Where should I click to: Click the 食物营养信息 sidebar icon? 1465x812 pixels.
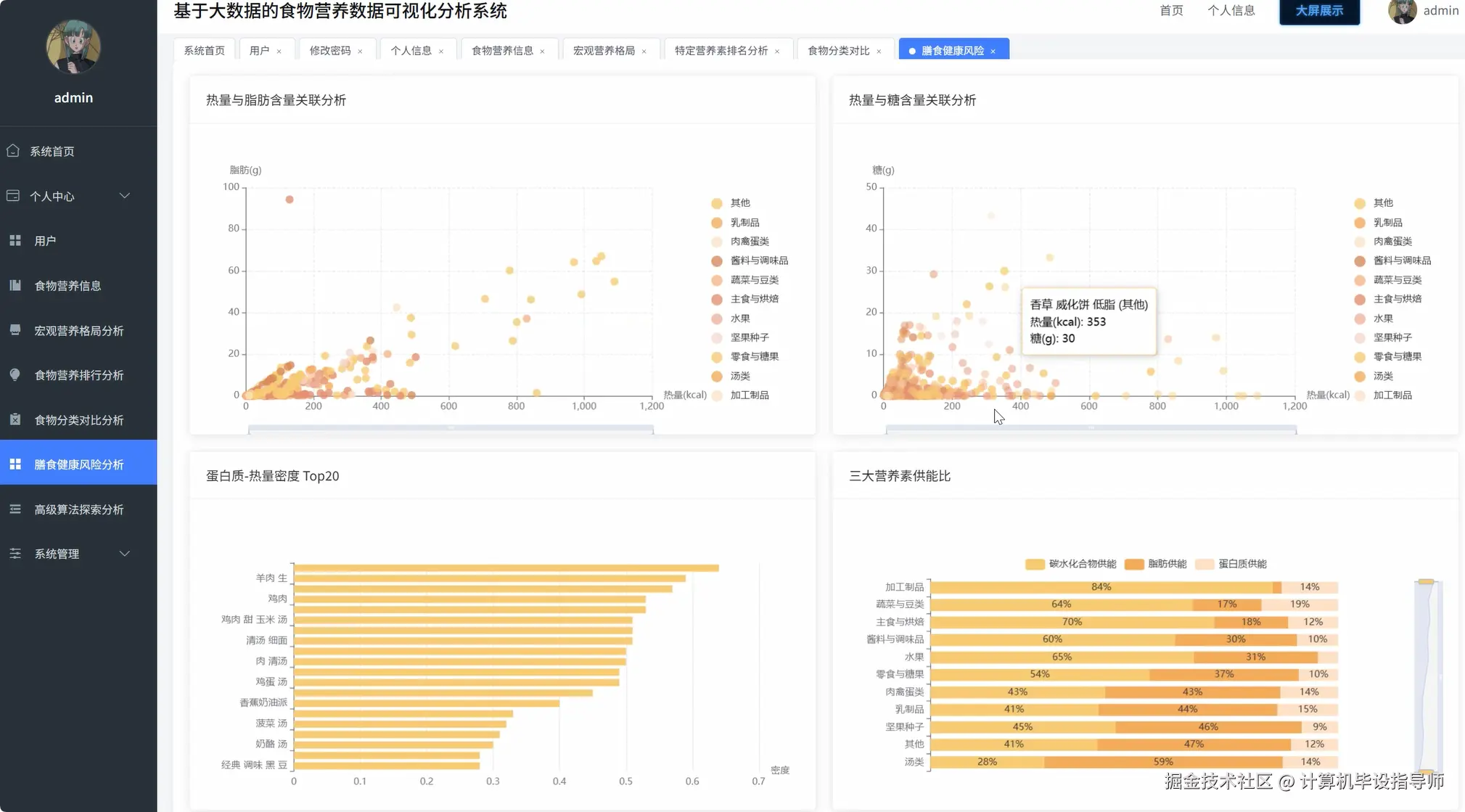click(x=15, y=285)
